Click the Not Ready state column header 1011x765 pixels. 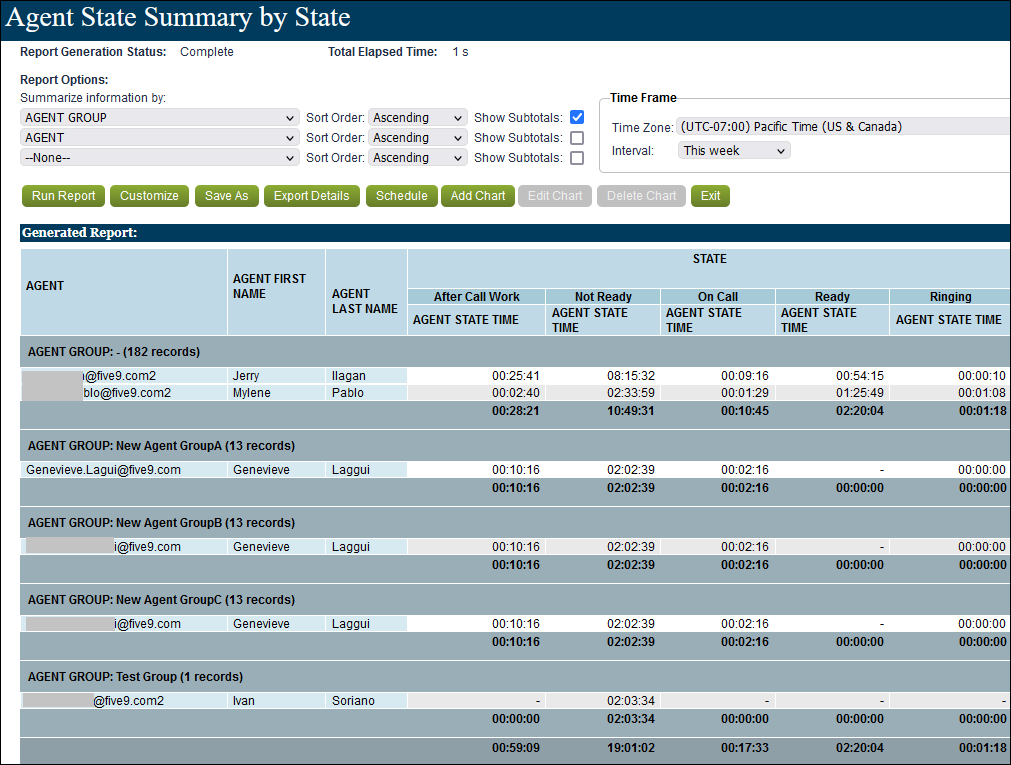pos(603,297)
